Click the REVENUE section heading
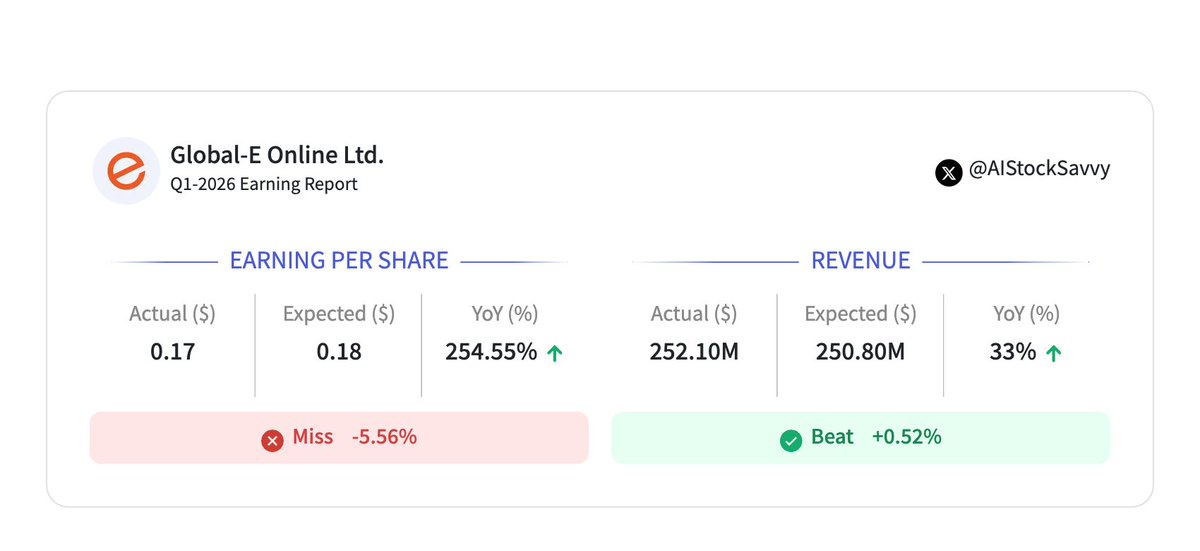This screenshot has height=551, width=1200. [861, 261]
